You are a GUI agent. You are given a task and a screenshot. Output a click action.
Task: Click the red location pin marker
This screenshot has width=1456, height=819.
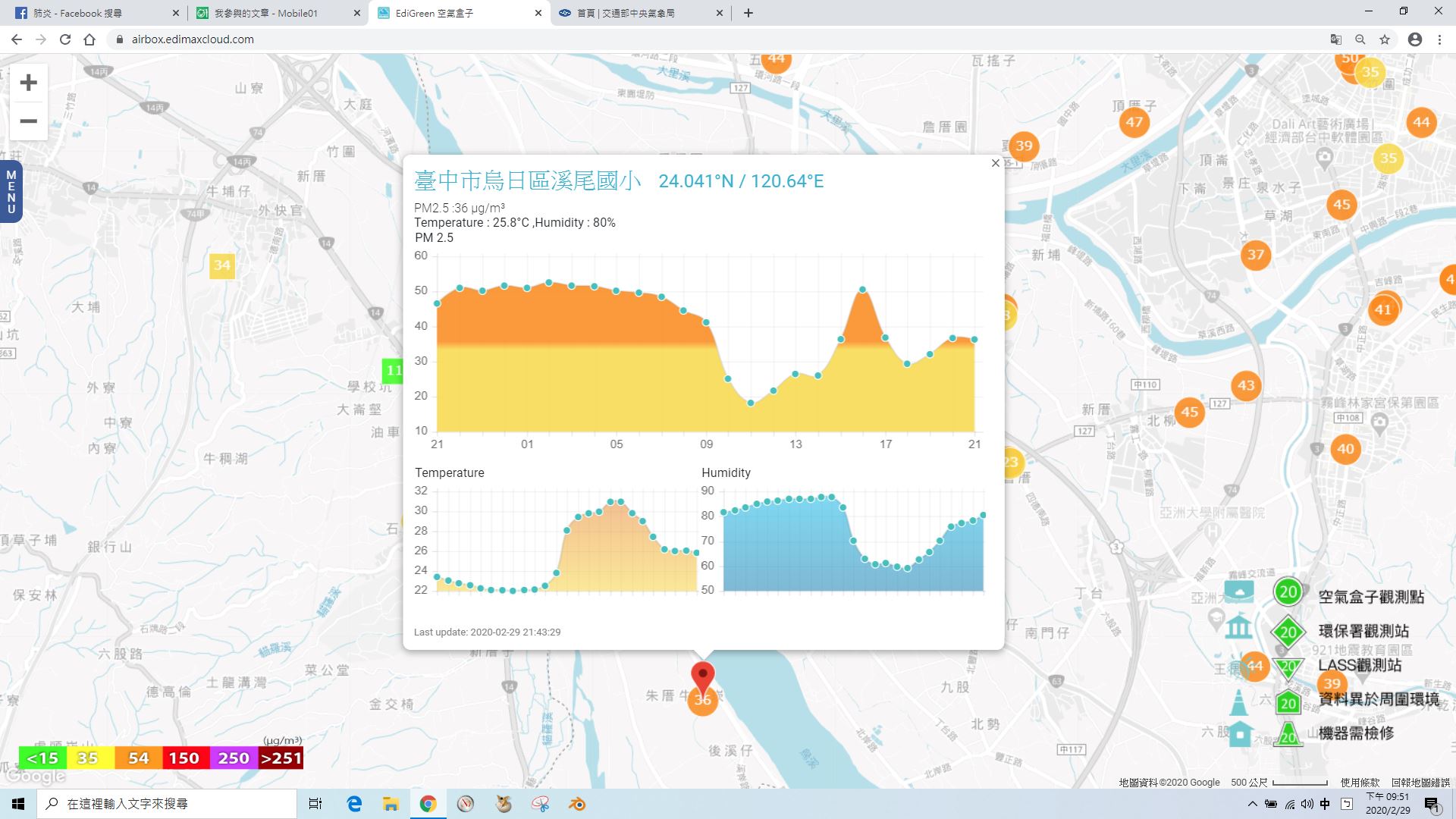pyautogui.click(x=702, y=674)
